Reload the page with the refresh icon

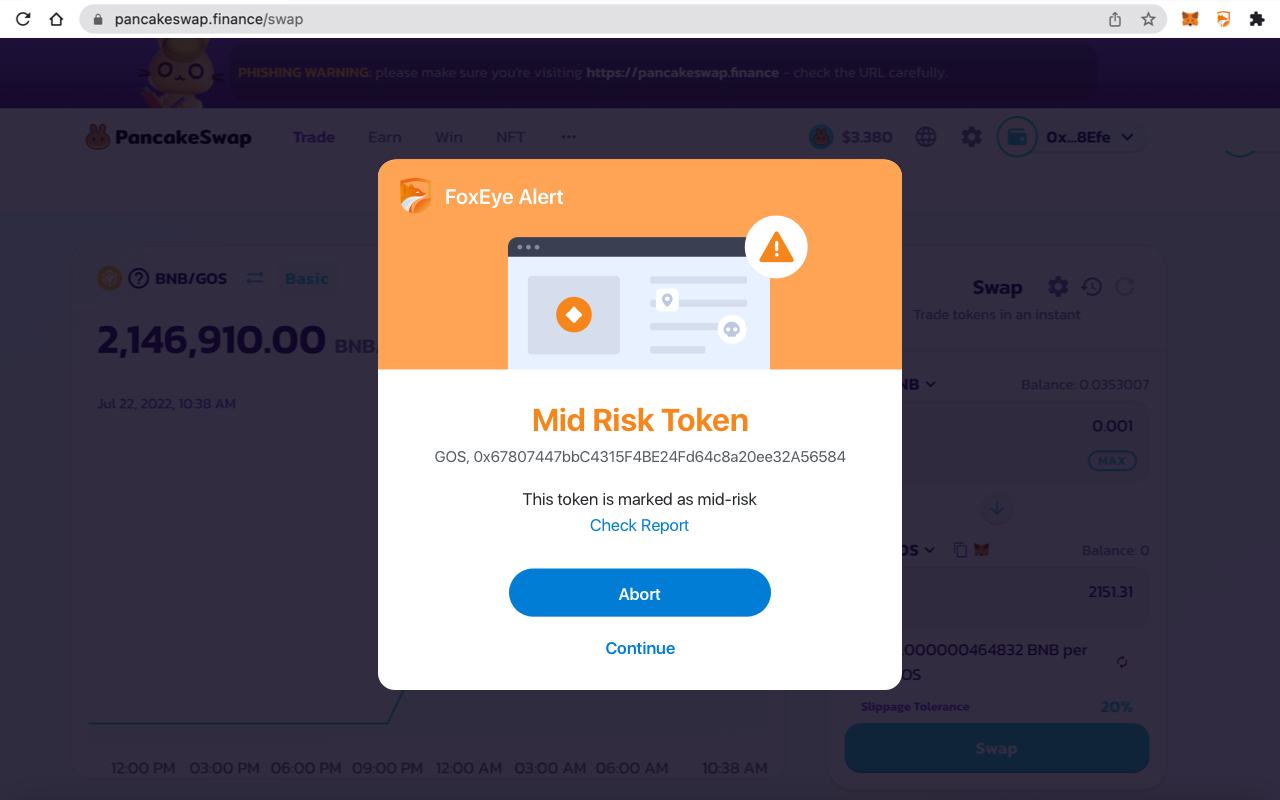click(x=23, y=19)
